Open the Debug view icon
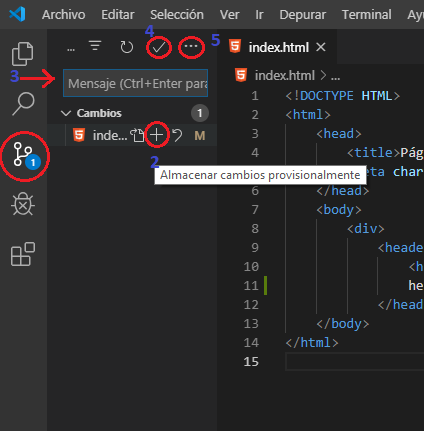This screenshot has height=431, width=424. pyautogui.click(x=23, y=204)
